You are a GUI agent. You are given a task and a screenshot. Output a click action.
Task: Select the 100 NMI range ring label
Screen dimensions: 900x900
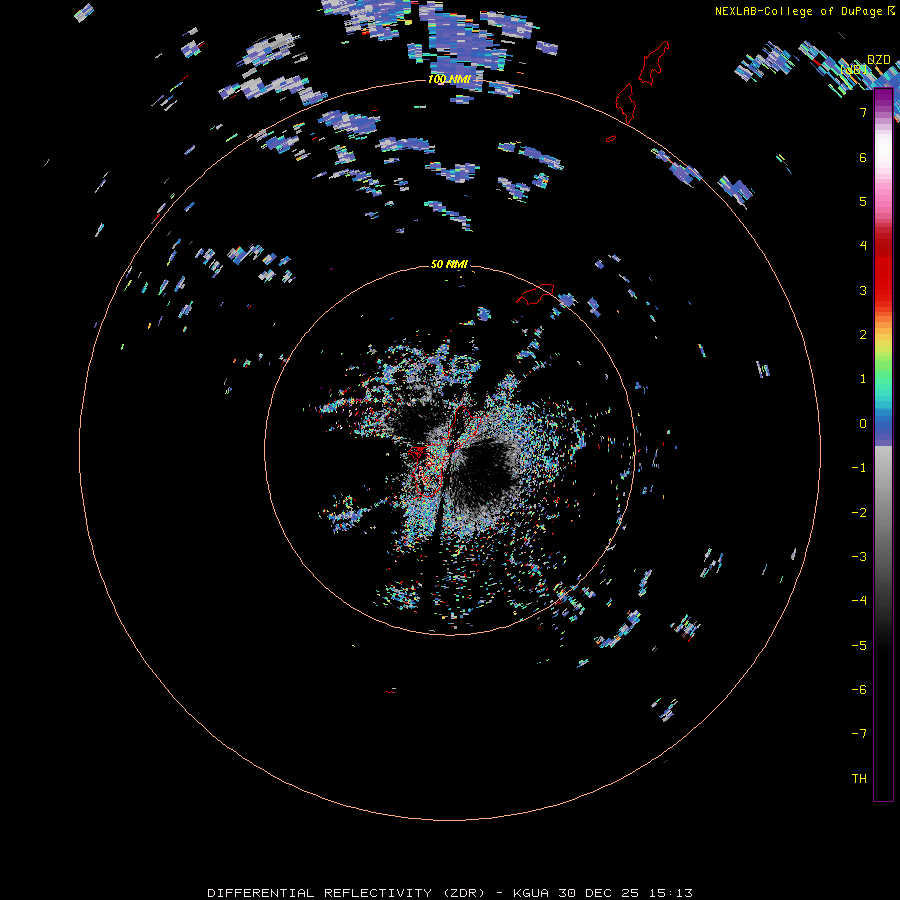point(449,79)
